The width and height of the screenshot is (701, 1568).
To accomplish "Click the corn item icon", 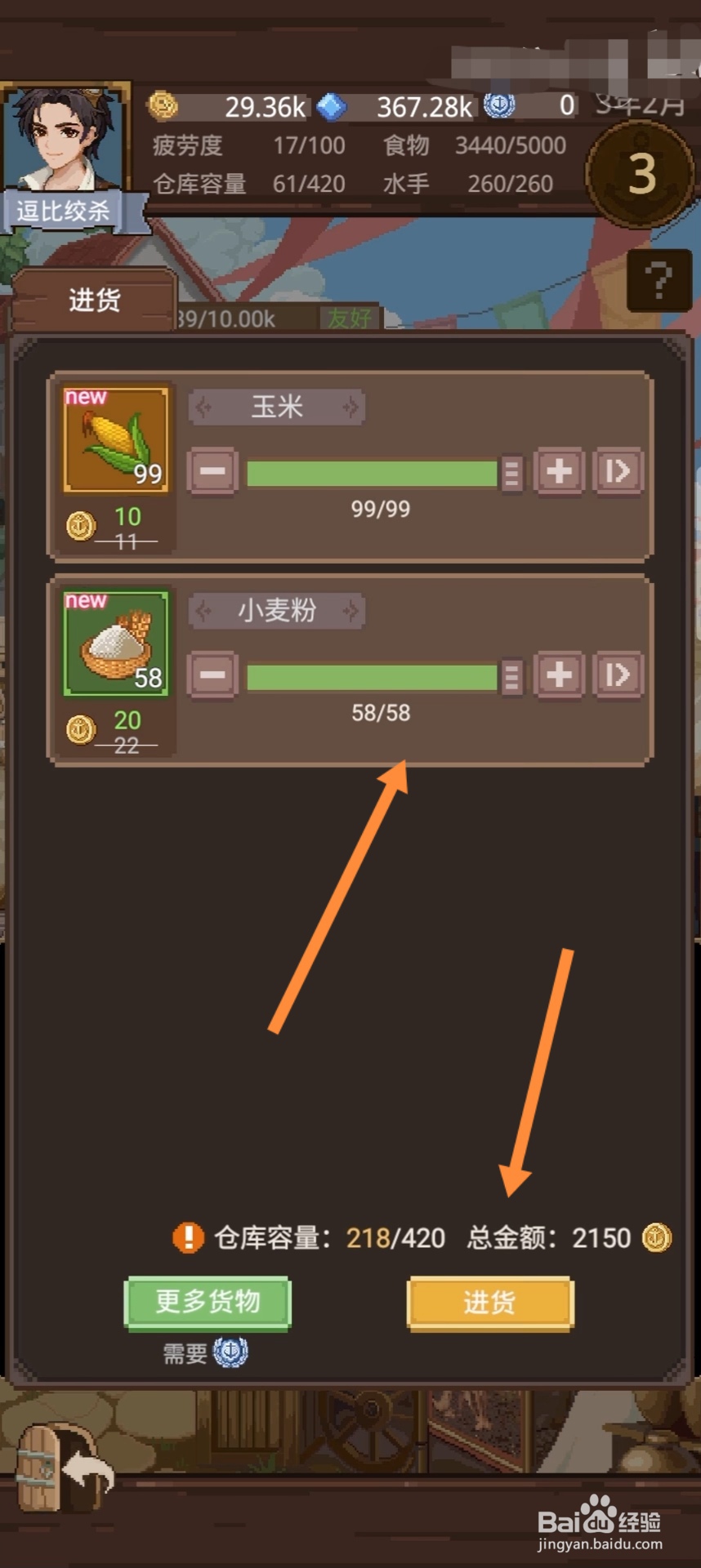I will pyautogui.click(x=116, y=439).
